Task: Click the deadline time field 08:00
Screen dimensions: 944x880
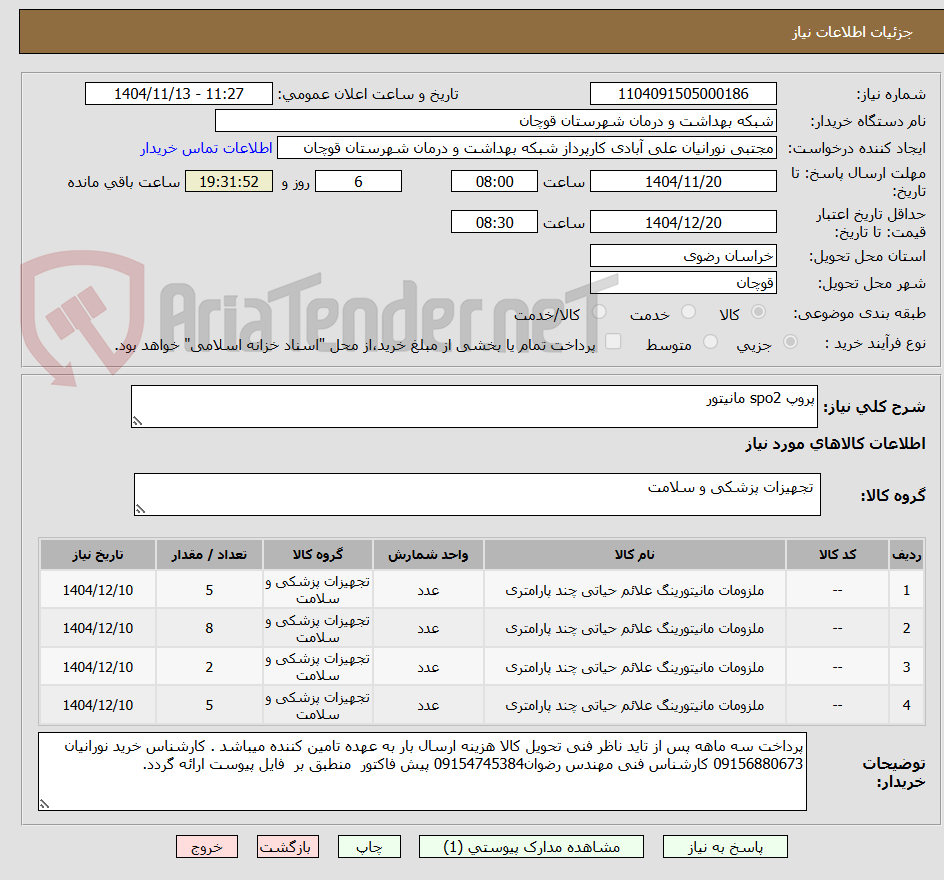Action: click(x=494, y=181)
